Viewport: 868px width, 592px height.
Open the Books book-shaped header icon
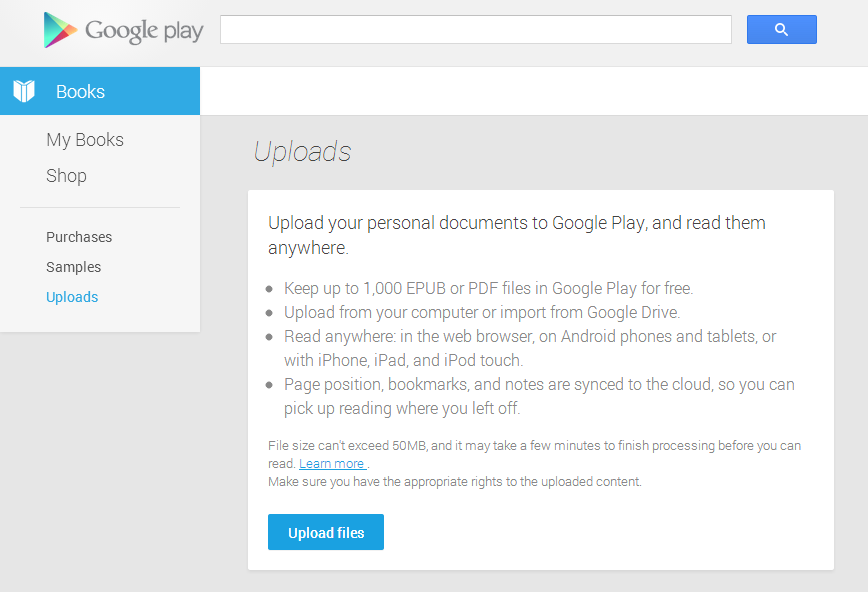pos(22,90)
